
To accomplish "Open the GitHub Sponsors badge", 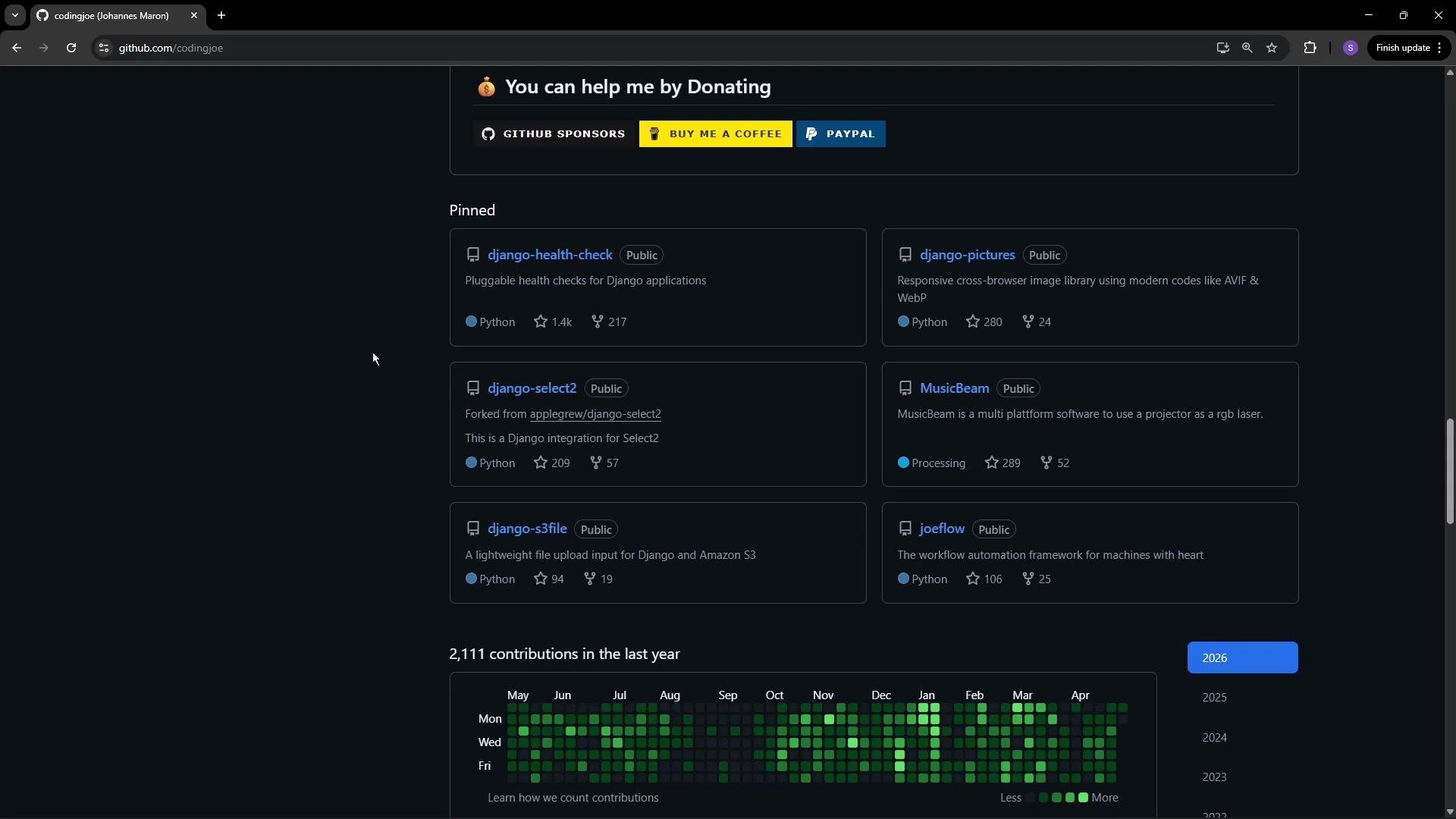I will (x=554, y=134).
